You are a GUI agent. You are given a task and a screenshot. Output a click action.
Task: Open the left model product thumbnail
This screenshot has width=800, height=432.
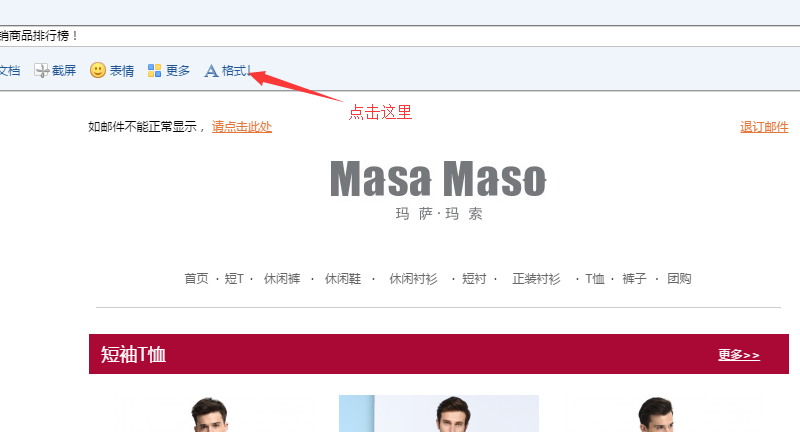click(x=209, y=414)
